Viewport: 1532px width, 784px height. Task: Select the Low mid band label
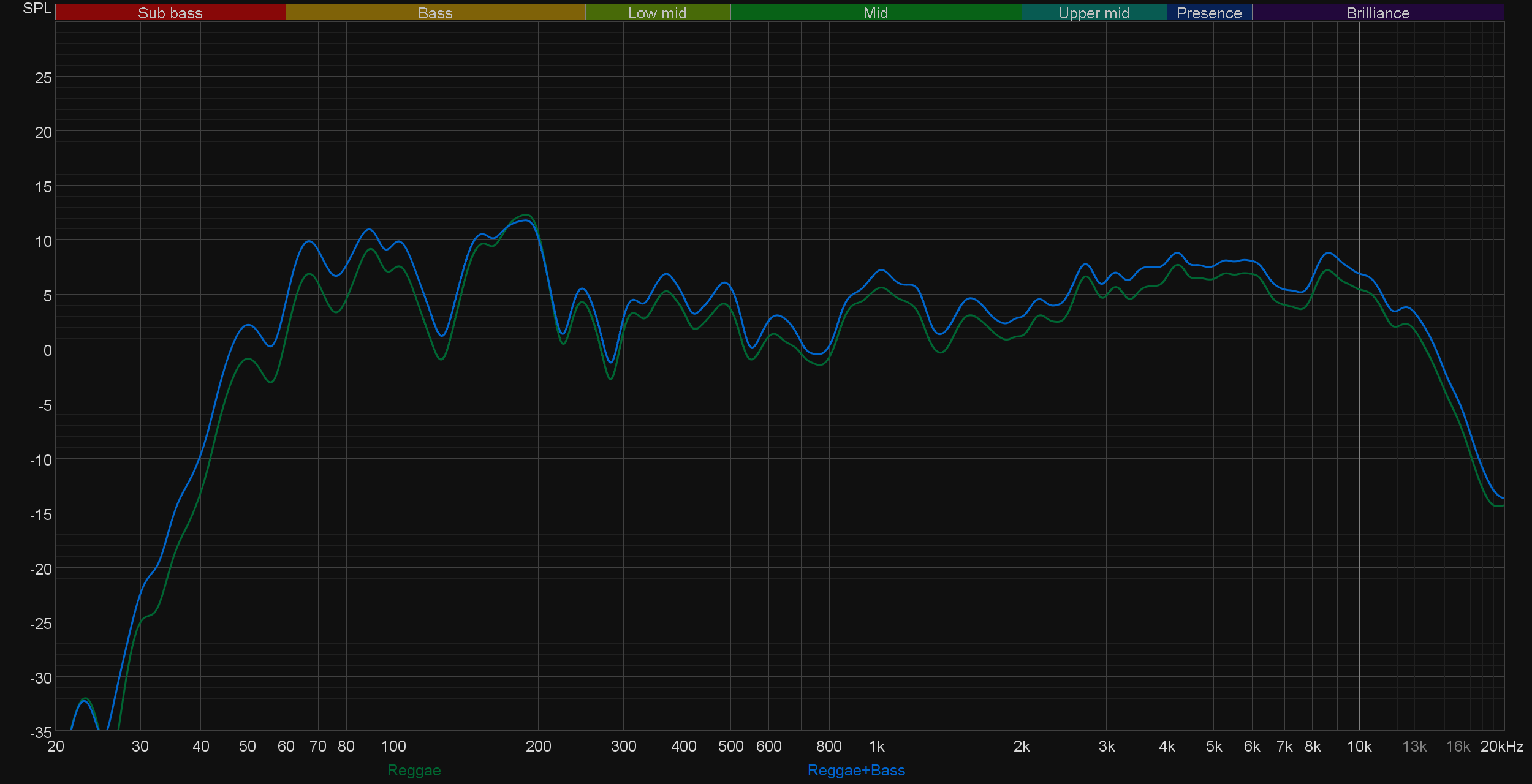(x=657, y=13)
